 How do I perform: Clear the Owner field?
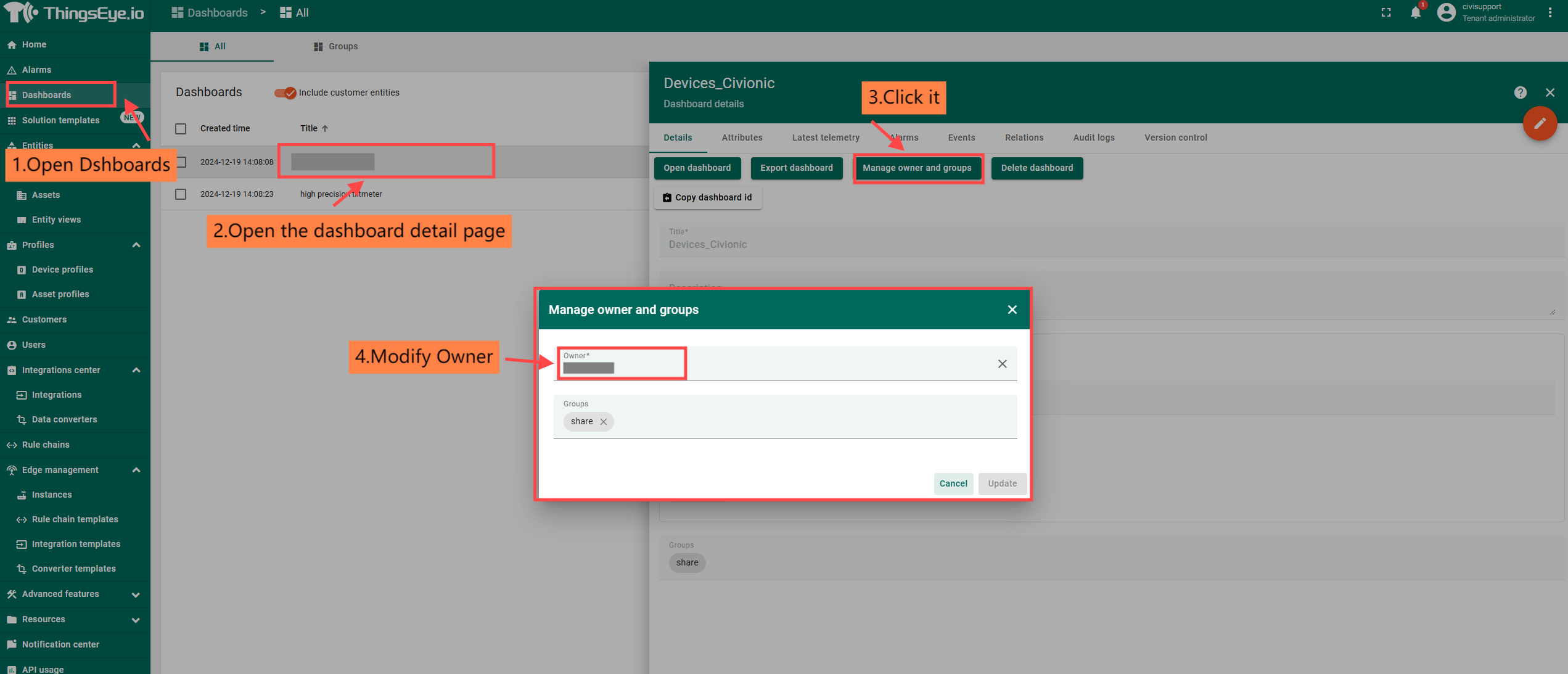[1002, 364]
